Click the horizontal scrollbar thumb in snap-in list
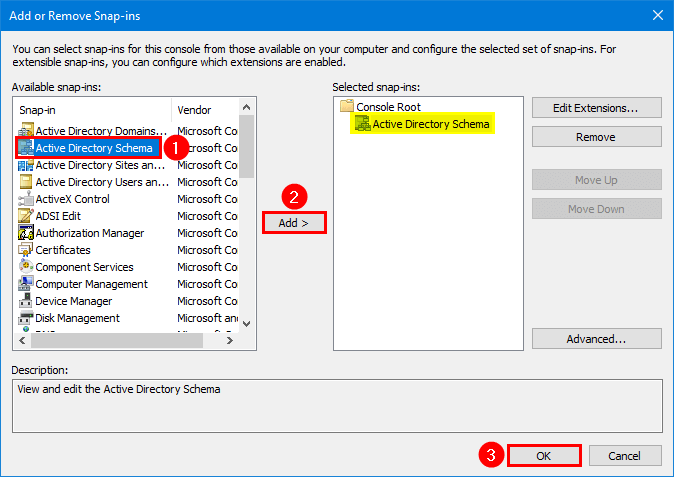Screen dimensions: 674x477 [x=117, y=340]
